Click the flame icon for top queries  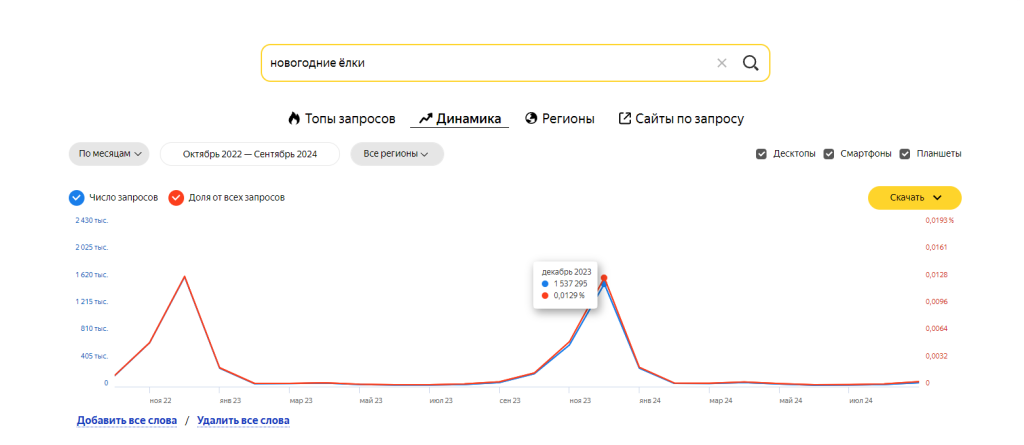294,118
